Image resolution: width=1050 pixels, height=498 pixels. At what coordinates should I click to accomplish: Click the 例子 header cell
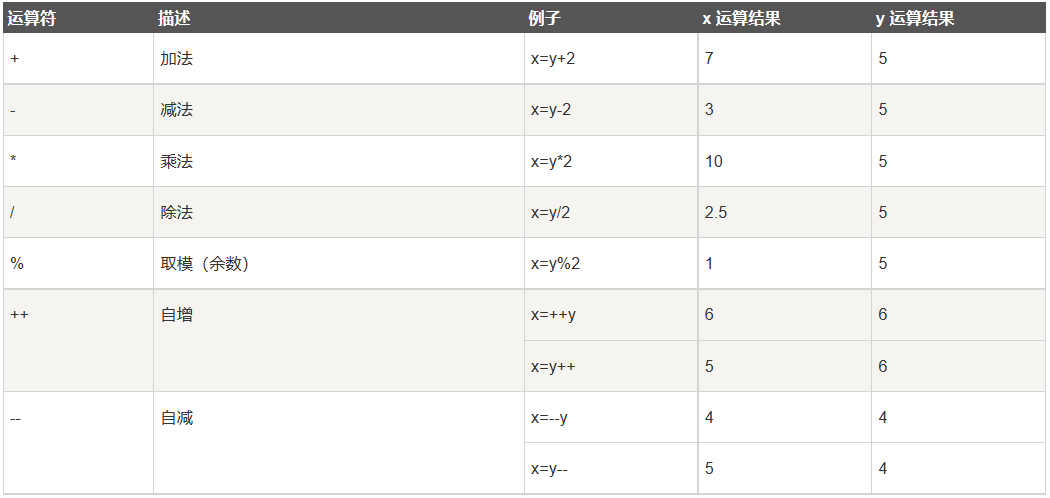pos(611,18)
